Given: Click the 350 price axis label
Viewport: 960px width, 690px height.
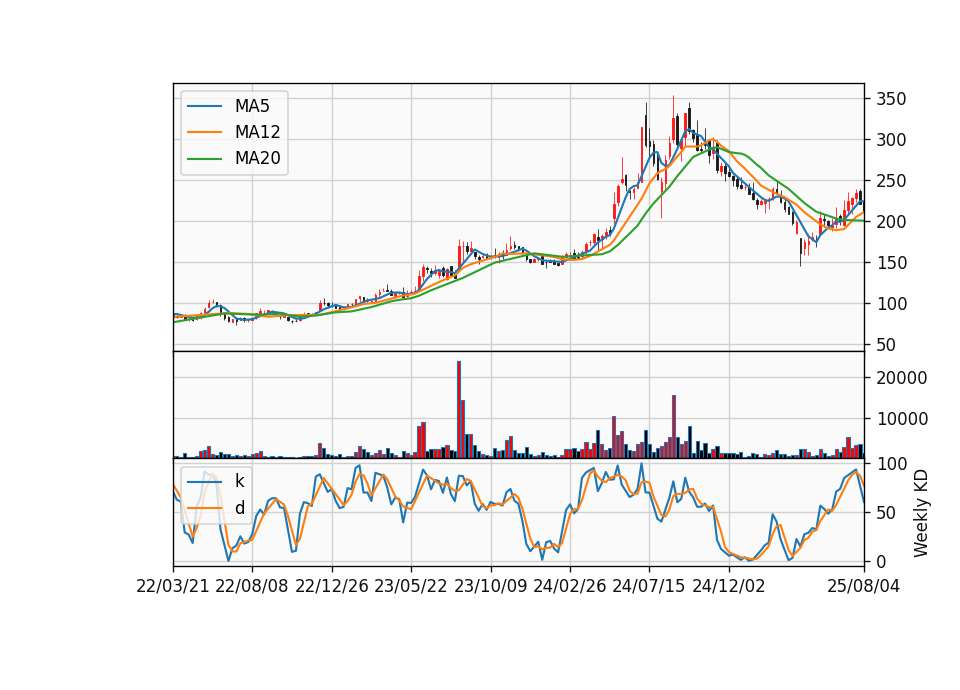Looking at the screenshot, I should pos(891,99).
